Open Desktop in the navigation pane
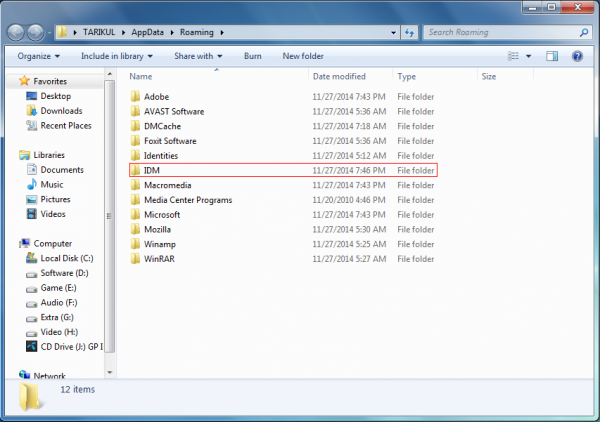This screenshot has width=600, height=422. [x=55, y=96]
